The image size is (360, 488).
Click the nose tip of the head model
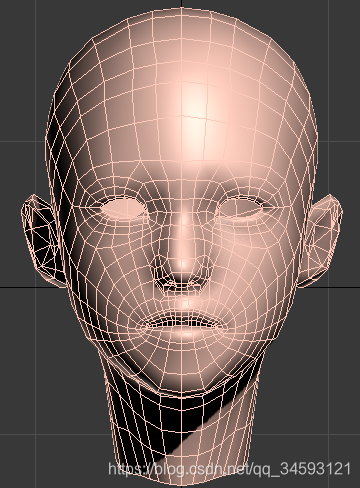182,265
